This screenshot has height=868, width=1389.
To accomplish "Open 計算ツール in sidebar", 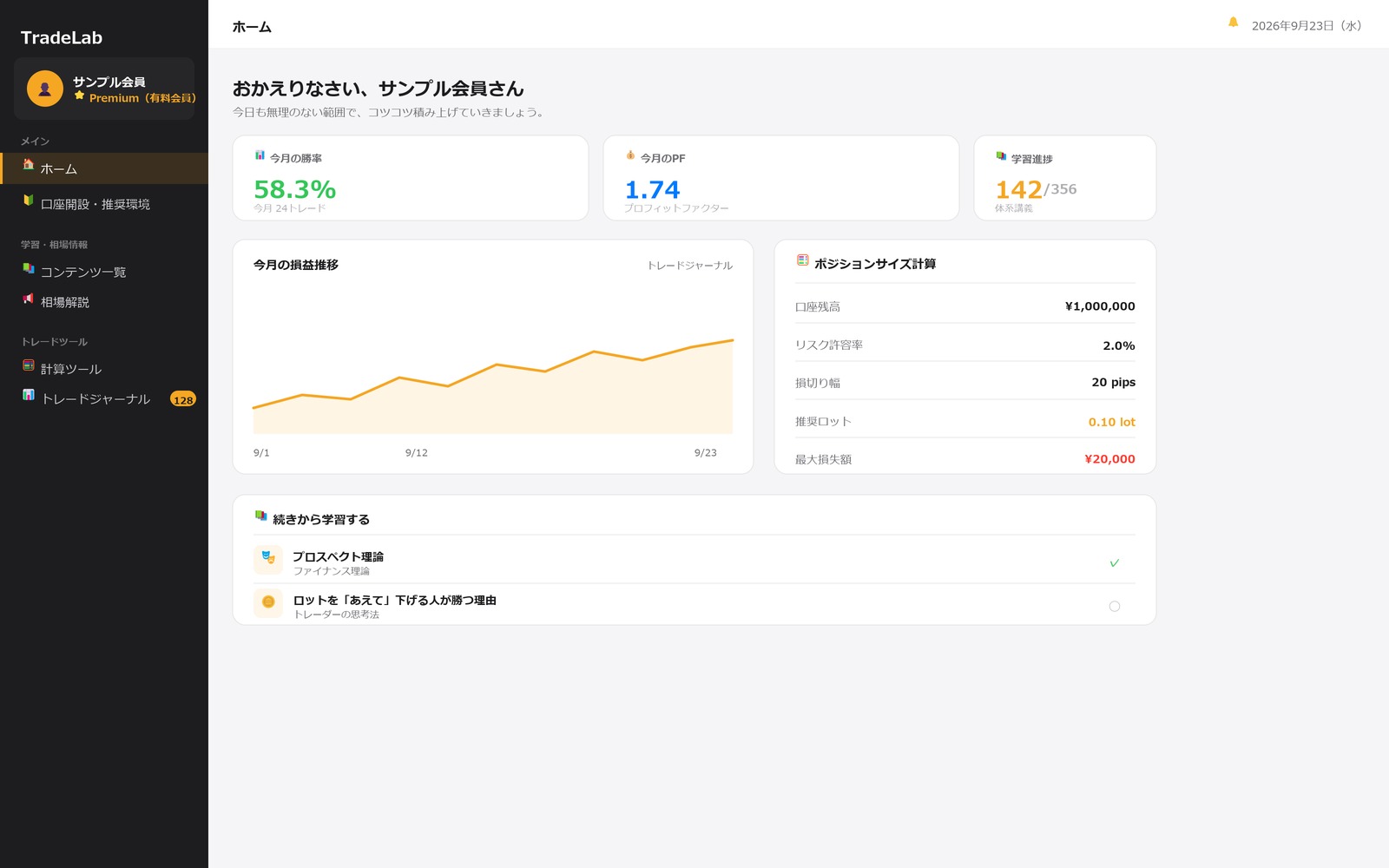I will (x=104, y=369).
